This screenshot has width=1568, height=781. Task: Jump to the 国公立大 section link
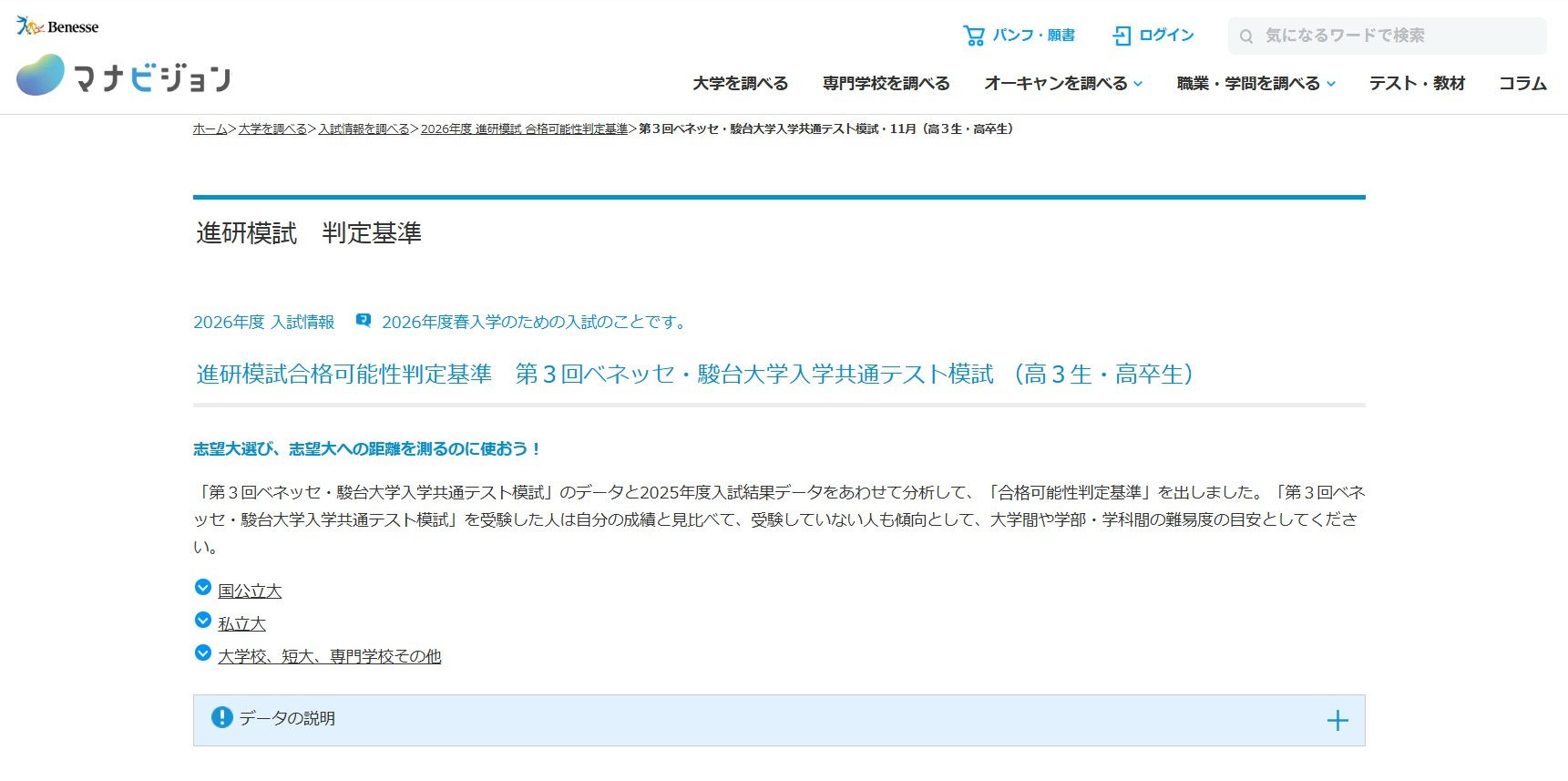tap(250, 591)
